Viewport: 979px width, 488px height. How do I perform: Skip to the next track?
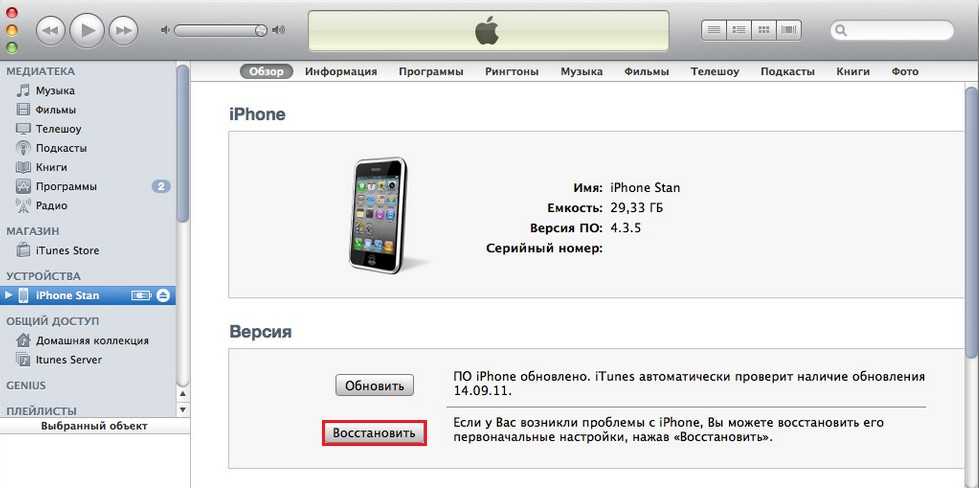[124, 30]
